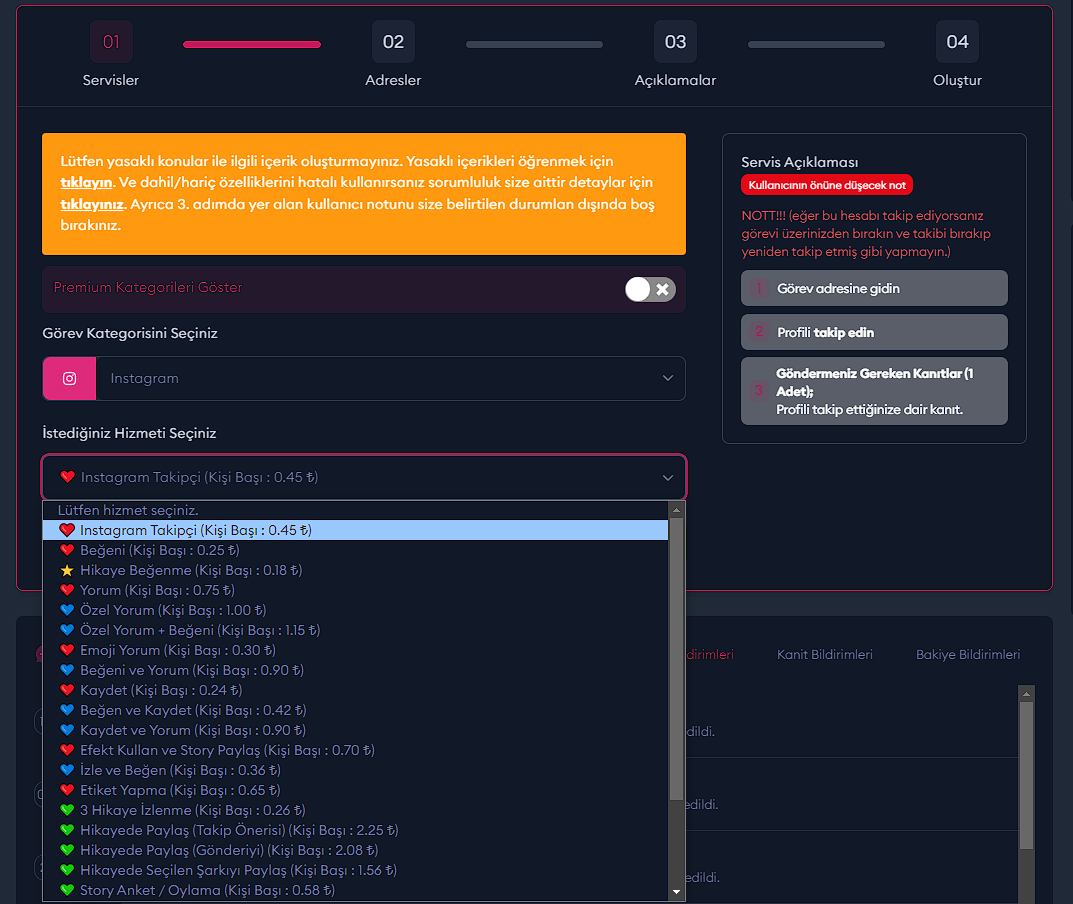Choose Hikayede Paylaş (Takip Önerisi) option
This screenshot has width=1073, height=904.
355,830
